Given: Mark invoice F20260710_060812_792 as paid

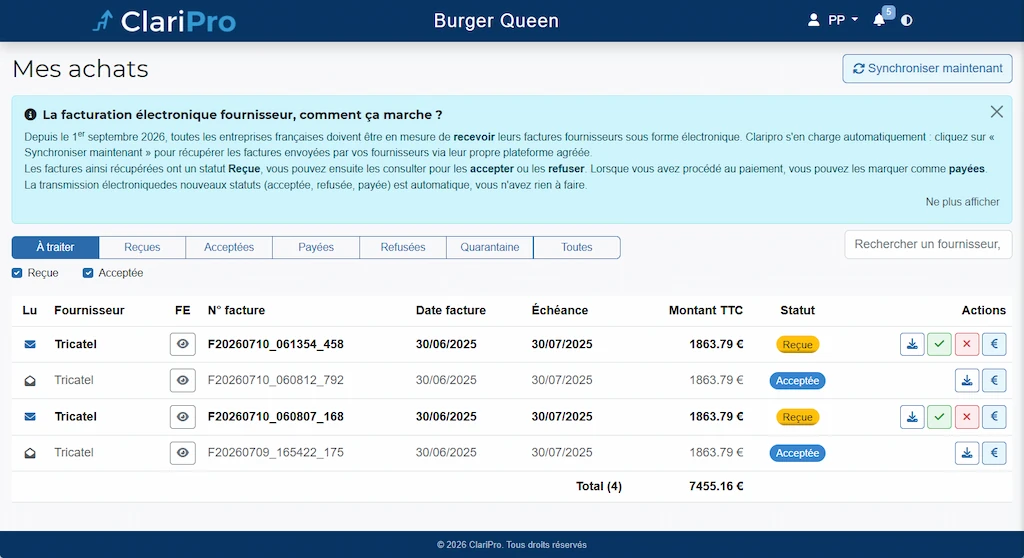Looking at the screenshot, I should pyautogui.click(x=994, y=380).
